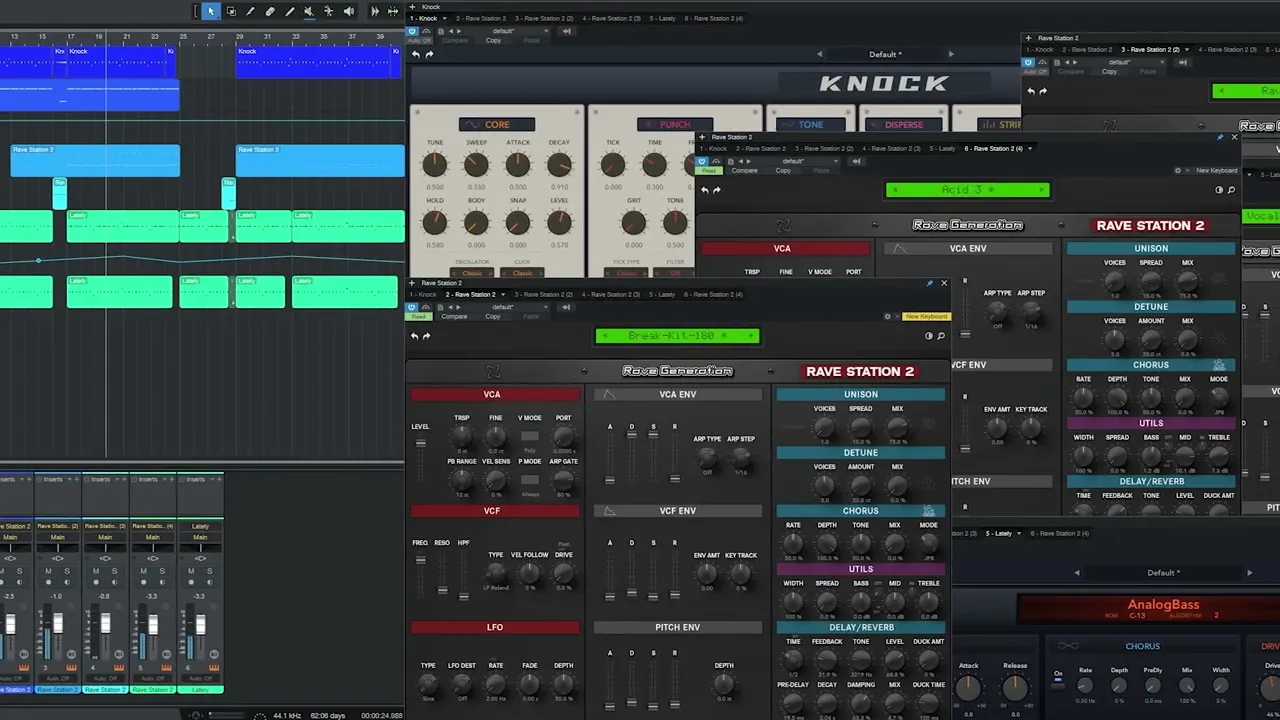The height and width of the screenshot is (720, 1280).
Task: Toggle power button in Knock plugin window
Action: 412,31
